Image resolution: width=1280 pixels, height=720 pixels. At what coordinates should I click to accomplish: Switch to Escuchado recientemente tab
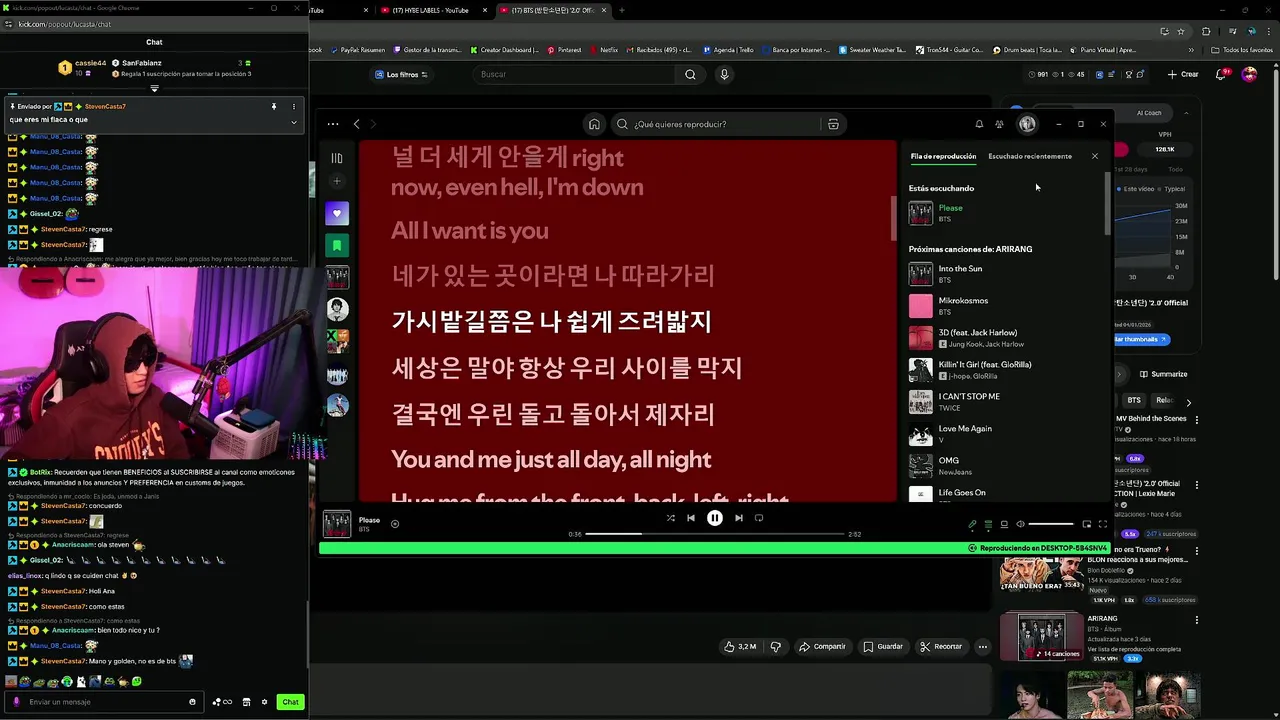pyautogui.click(x=1030, y=156)
